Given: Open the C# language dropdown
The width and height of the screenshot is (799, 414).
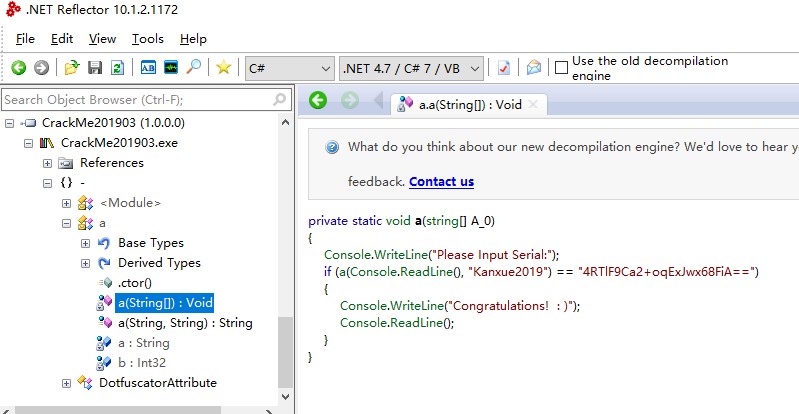Looking at the screenshot, I should 289,68.
